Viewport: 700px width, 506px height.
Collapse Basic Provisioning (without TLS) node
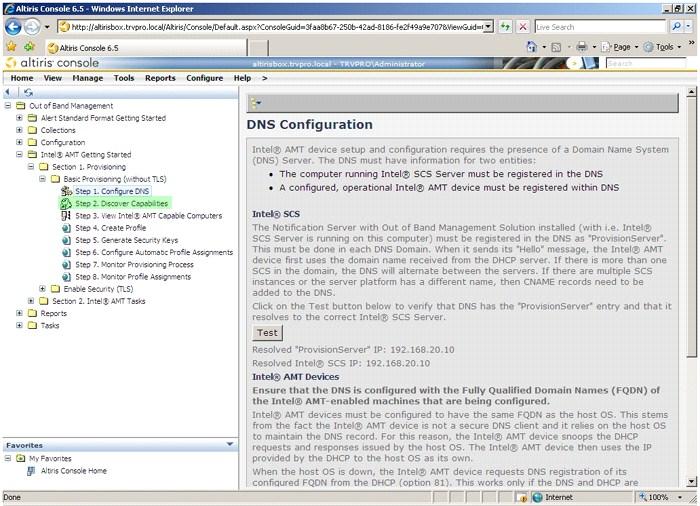[42, 179]
